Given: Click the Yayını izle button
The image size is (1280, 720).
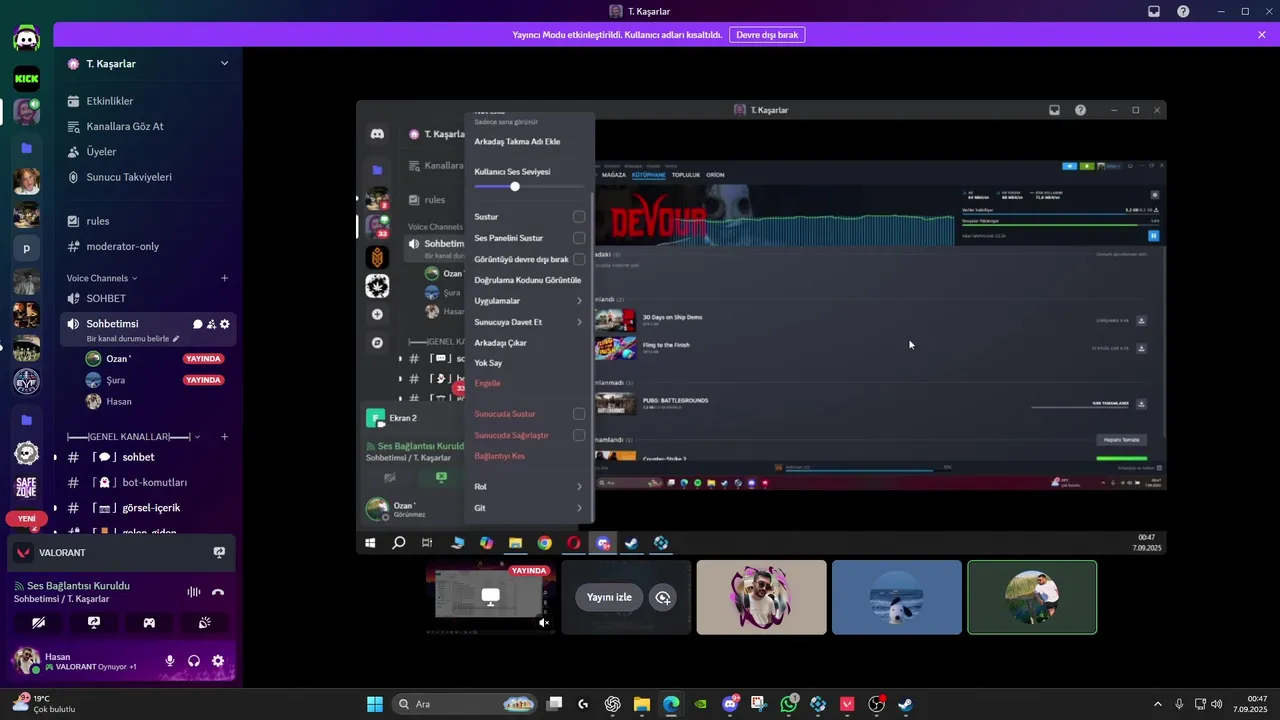Looking at the screenshot, I should pyautogui.click(x=609, y=597).
